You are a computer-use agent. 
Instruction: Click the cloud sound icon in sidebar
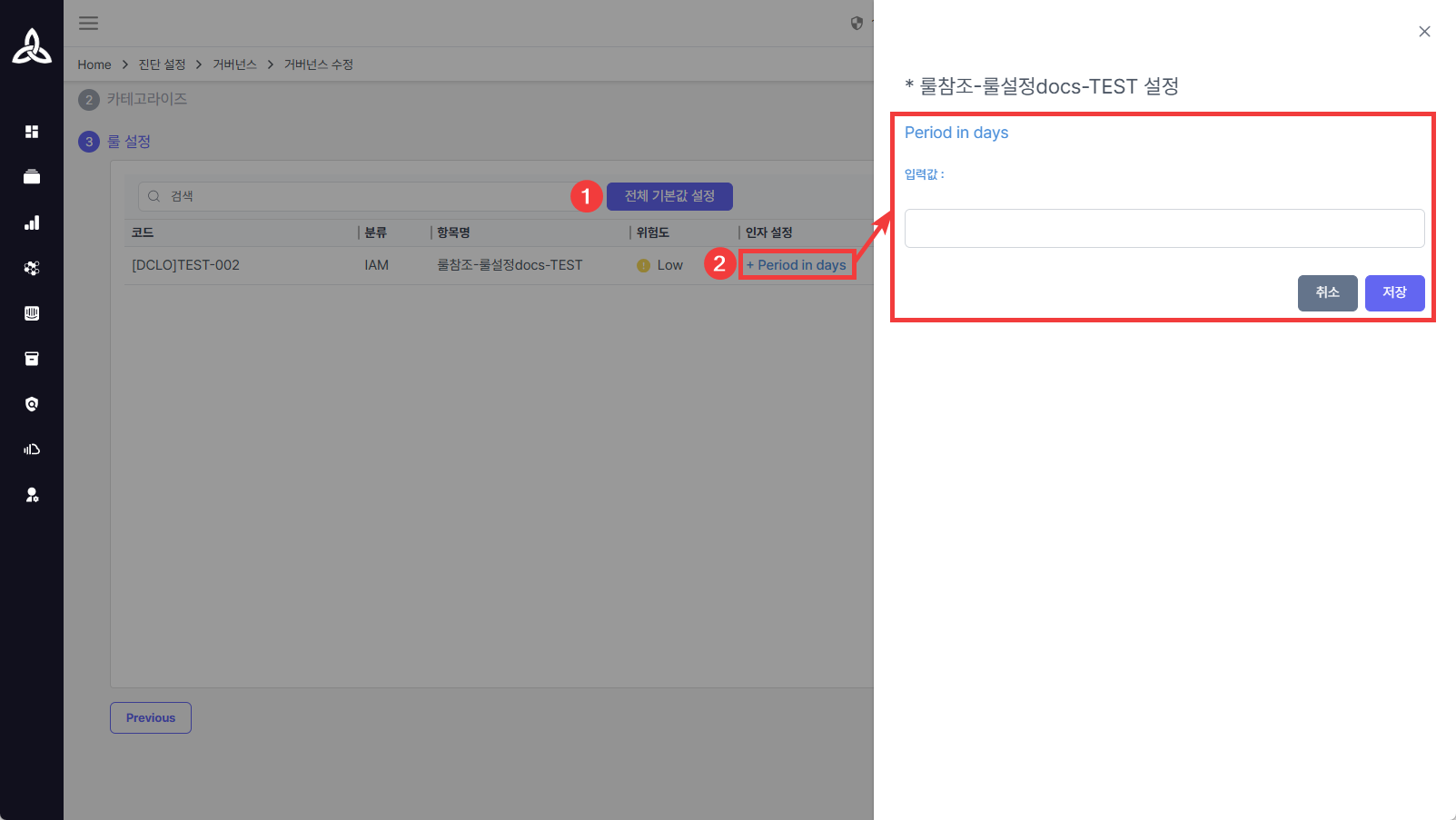(32, 450)
